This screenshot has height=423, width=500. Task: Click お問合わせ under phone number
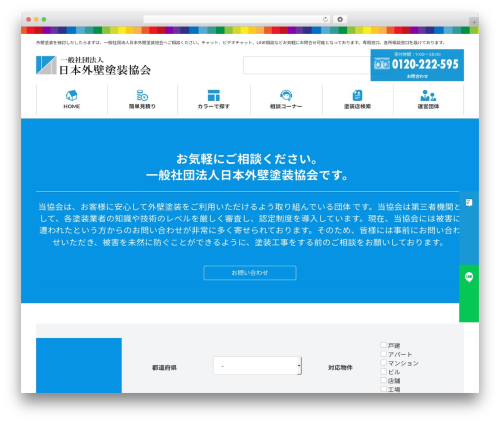417,76
